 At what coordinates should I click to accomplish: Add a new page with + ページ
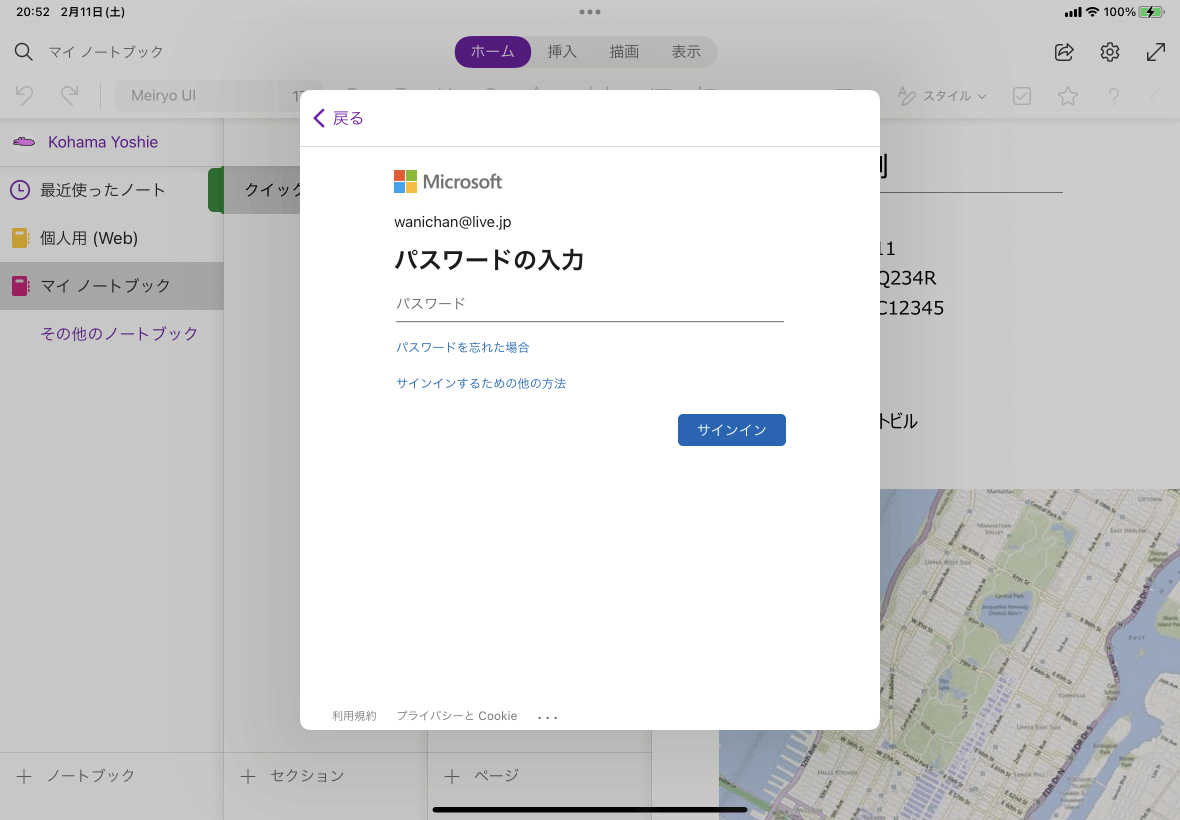[x=482, y=776]
